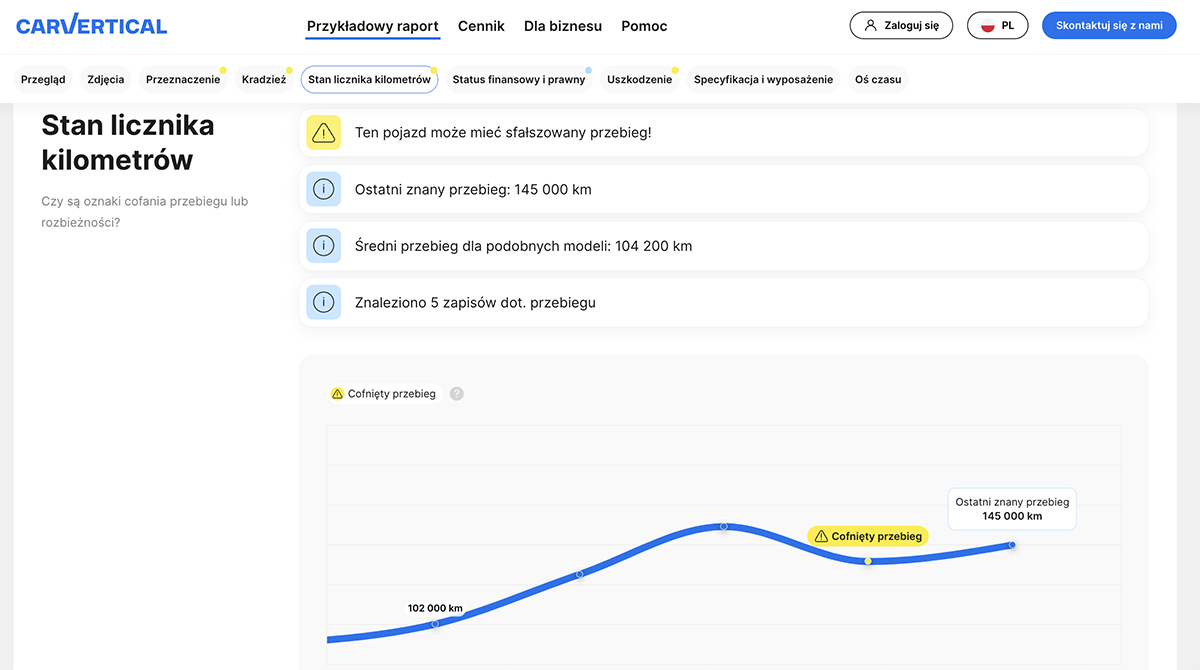The width and height of the screenshot is (1200, 670).
Task: Open the 'Status finansowy i prawny' tab
Action: tap(518, 79)
